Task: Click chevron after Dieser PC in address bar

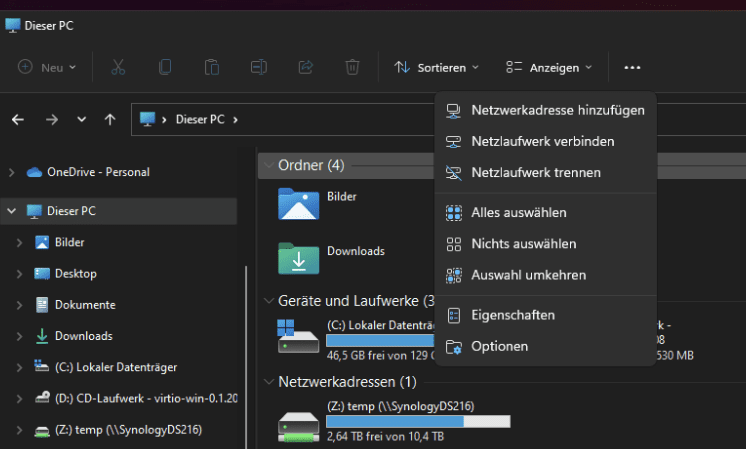Action: tap(236, 119)
